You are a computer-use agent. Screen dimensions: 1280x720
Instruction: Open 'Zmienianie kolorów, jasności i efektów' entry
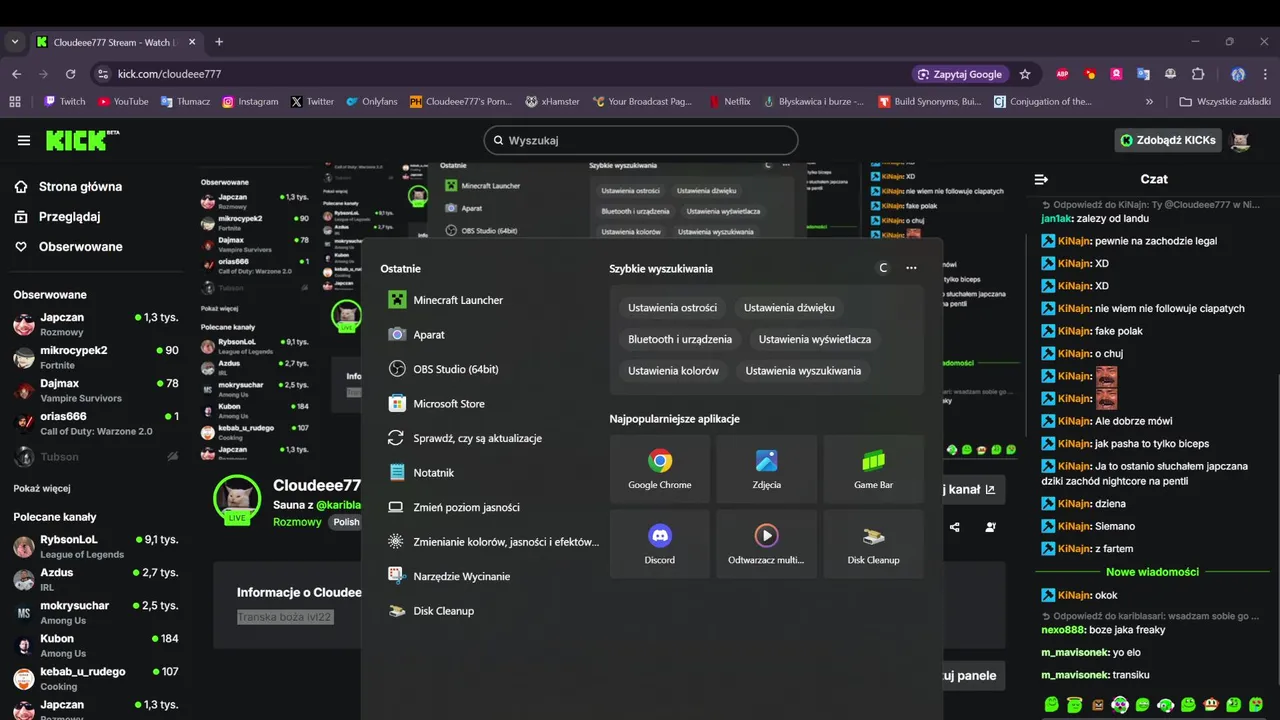(x=493, y=542)
